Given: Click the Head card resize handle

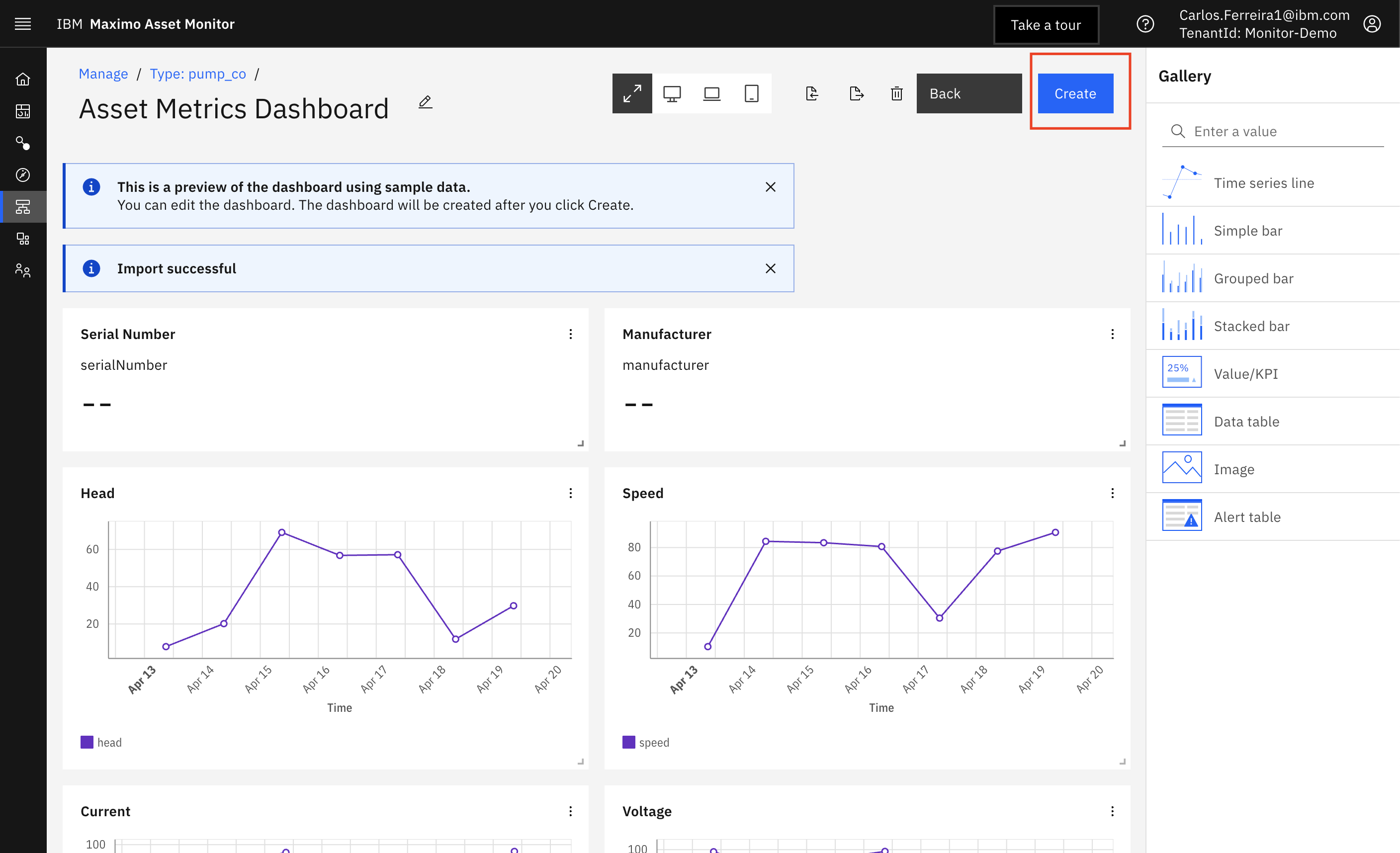Looking at the screenshot, I should (x=581, y=761).
